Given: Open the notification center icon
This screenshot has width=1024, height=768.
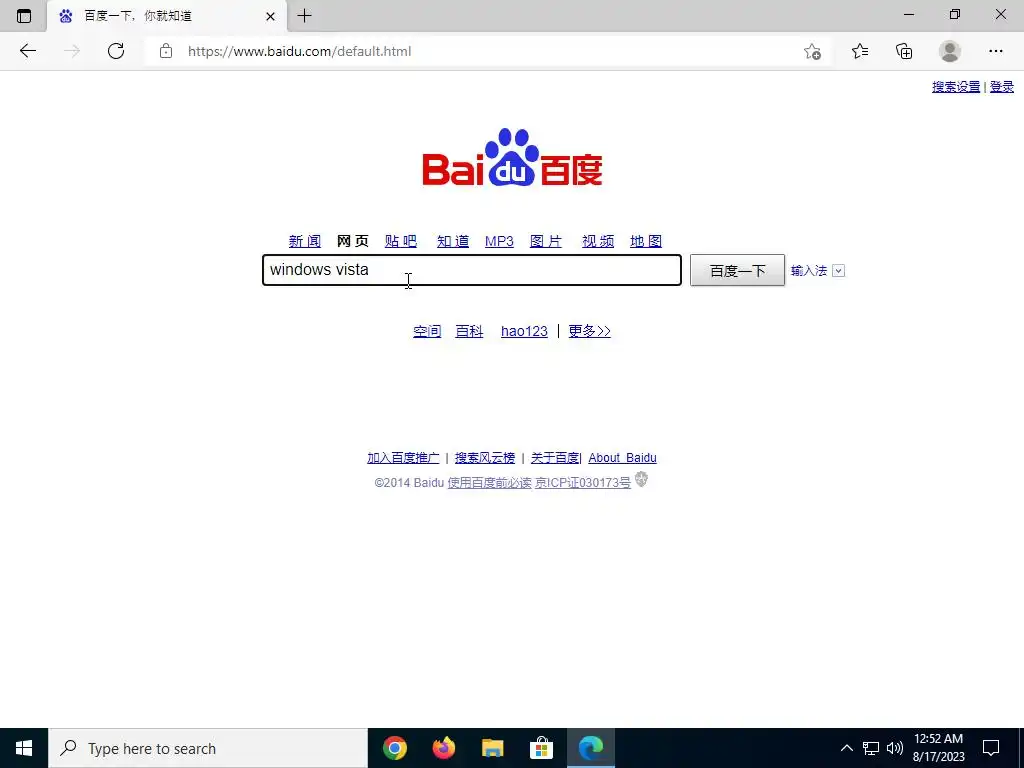Looking at the screenshot, I should [991, 748].
